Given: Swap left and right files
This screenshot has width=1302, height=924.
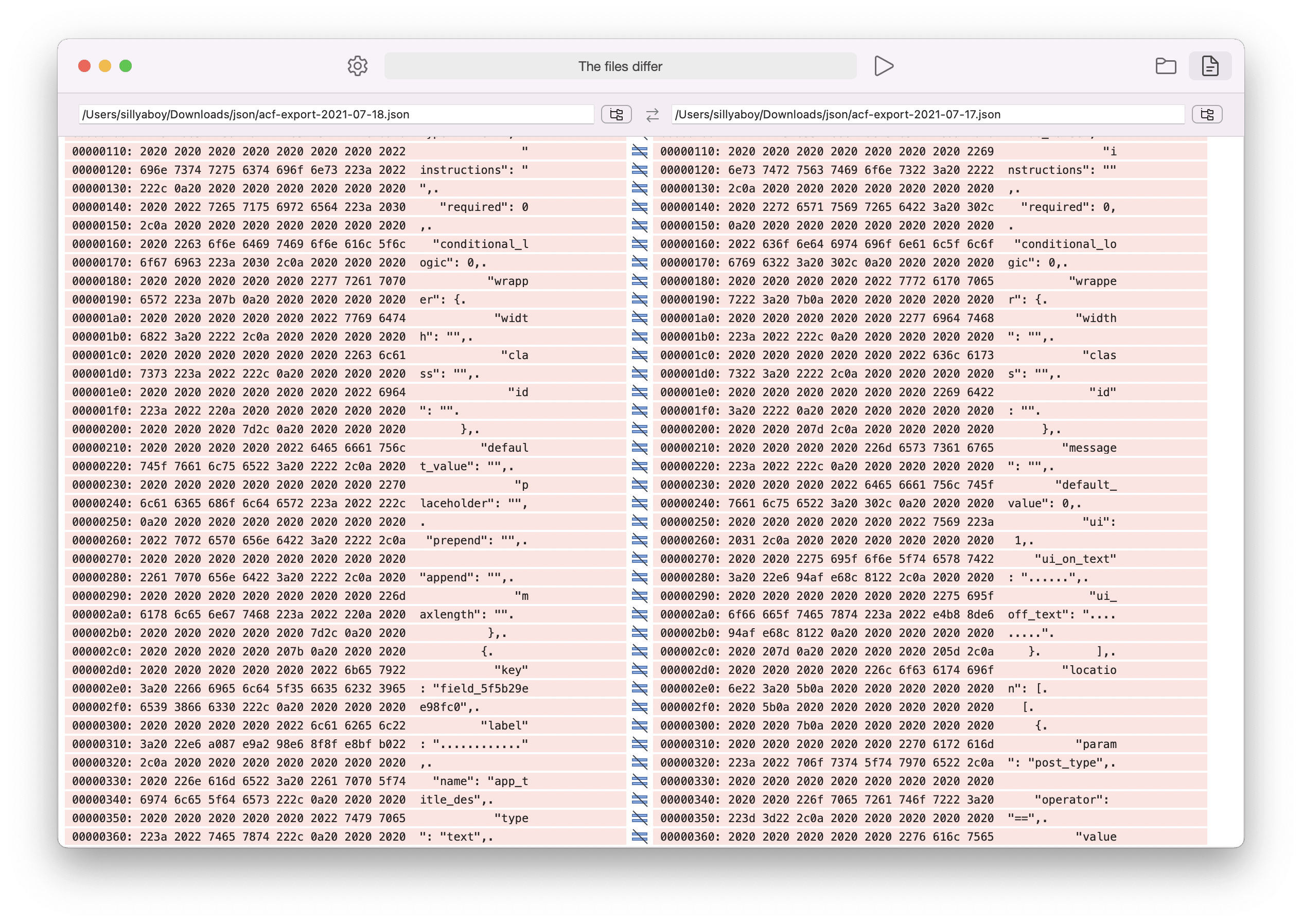Looking at the screenshot, I should pyautogui.click(x=652, y=115).
